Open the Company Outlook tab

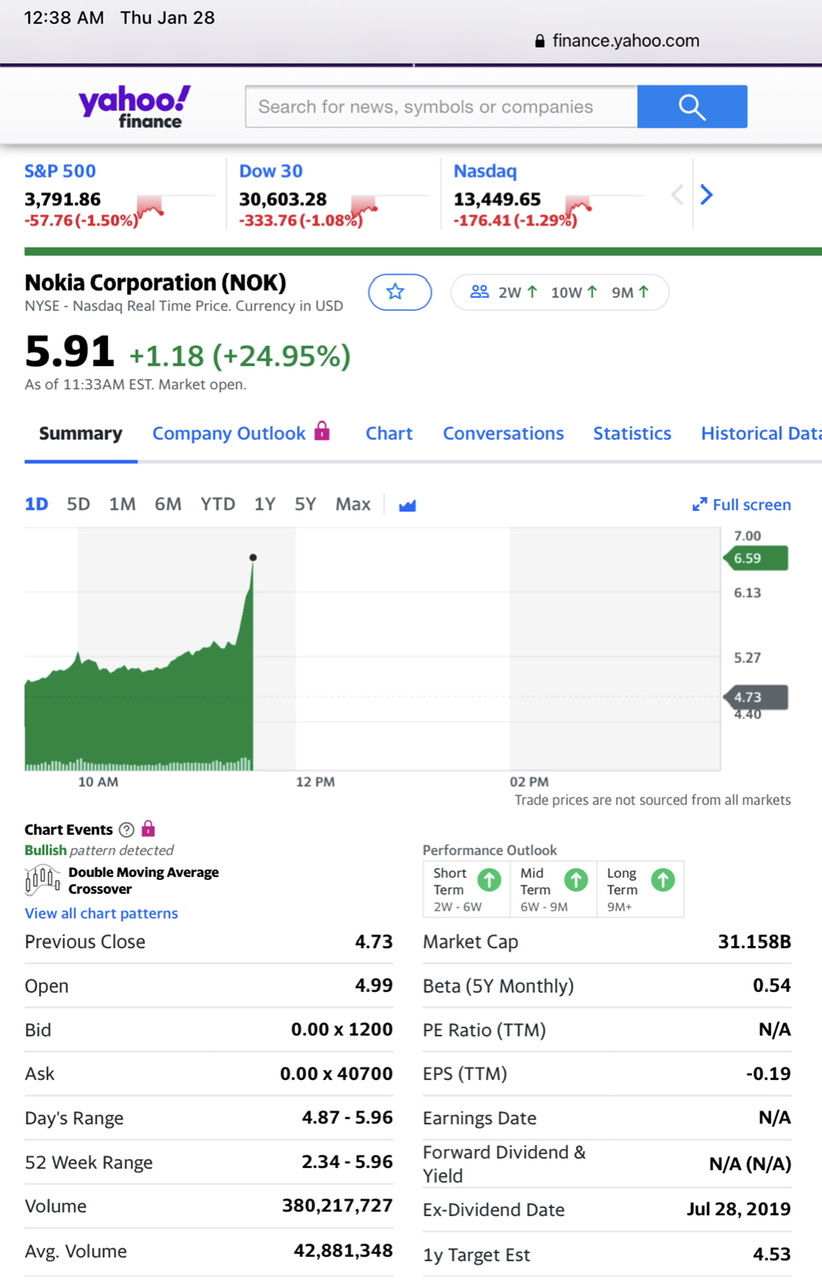coord(229,433)
